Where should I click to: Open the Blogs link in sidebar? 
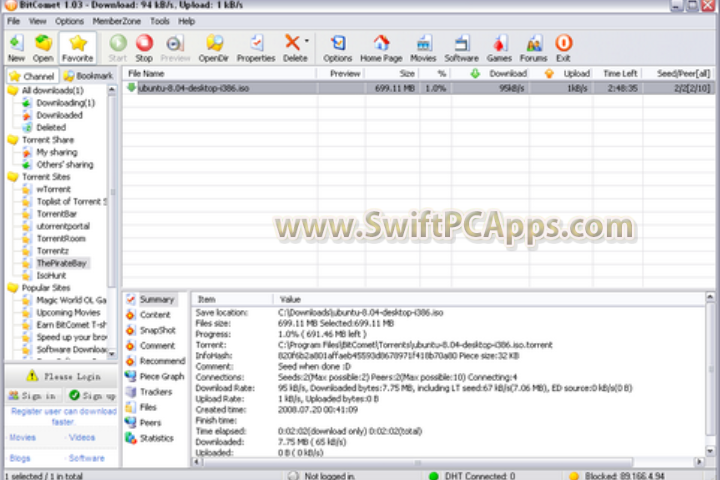(20, 458)
